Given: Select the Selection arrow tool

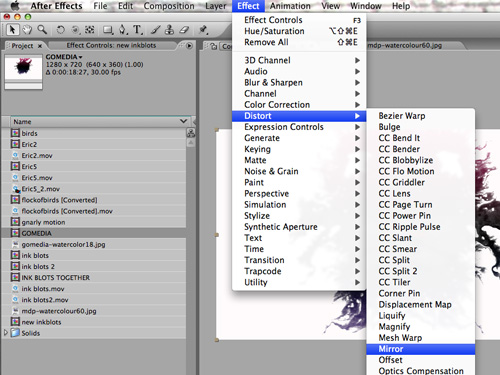Looking at the screenshot, I should tap(12, 30).
